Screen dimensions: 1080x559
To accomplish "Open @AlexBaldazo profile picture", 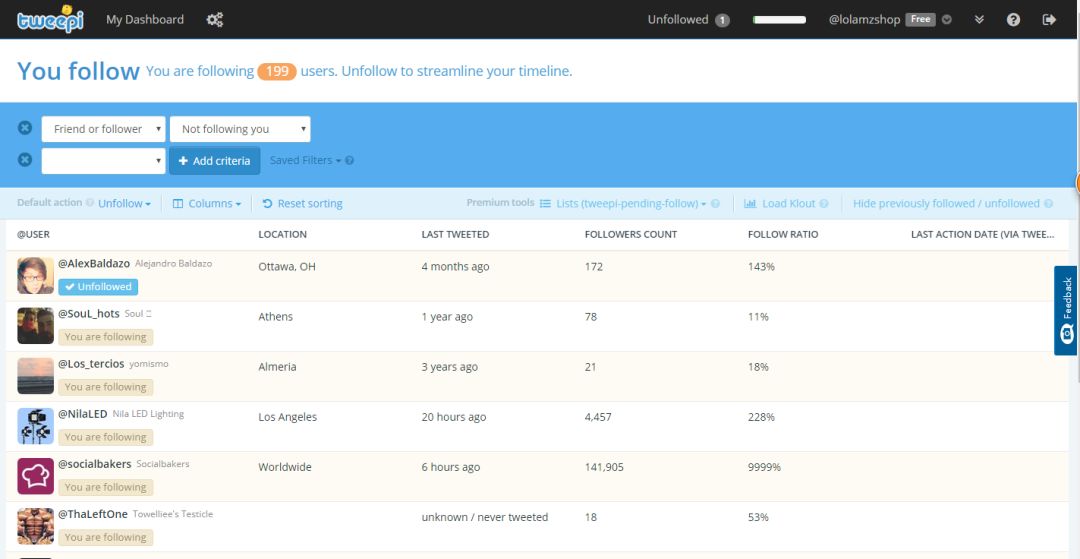I will coord(35,275).
